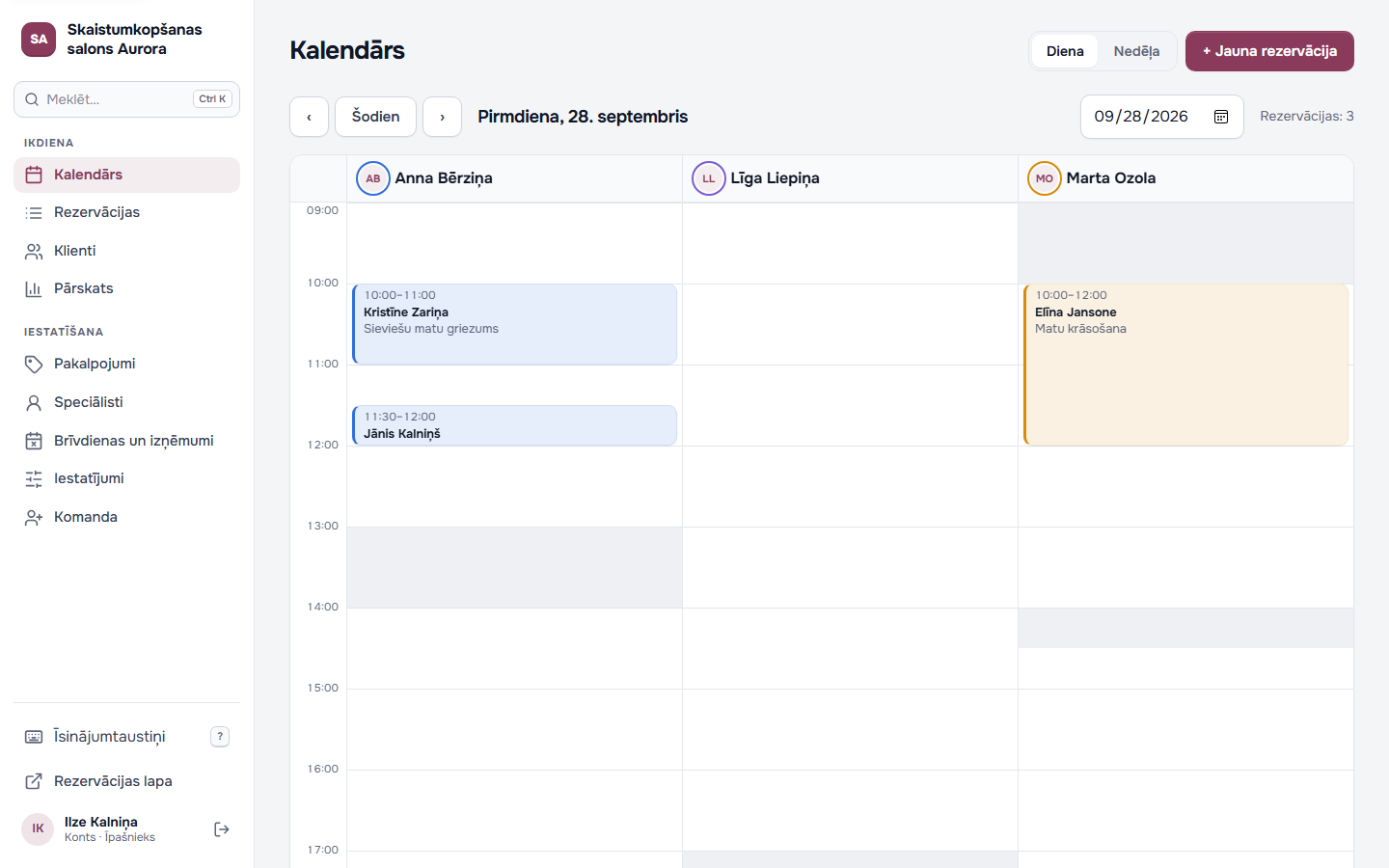The image size is (1389, 868).
Task: Go to the next day arrow
Action: [x=442, y=117]
